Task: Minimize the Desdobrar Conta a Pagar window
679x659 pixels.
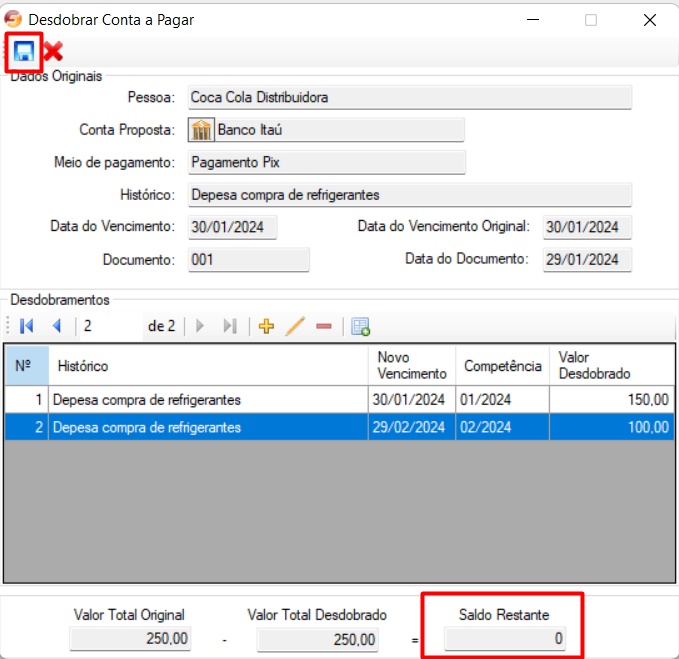Action: pos(533,19)
